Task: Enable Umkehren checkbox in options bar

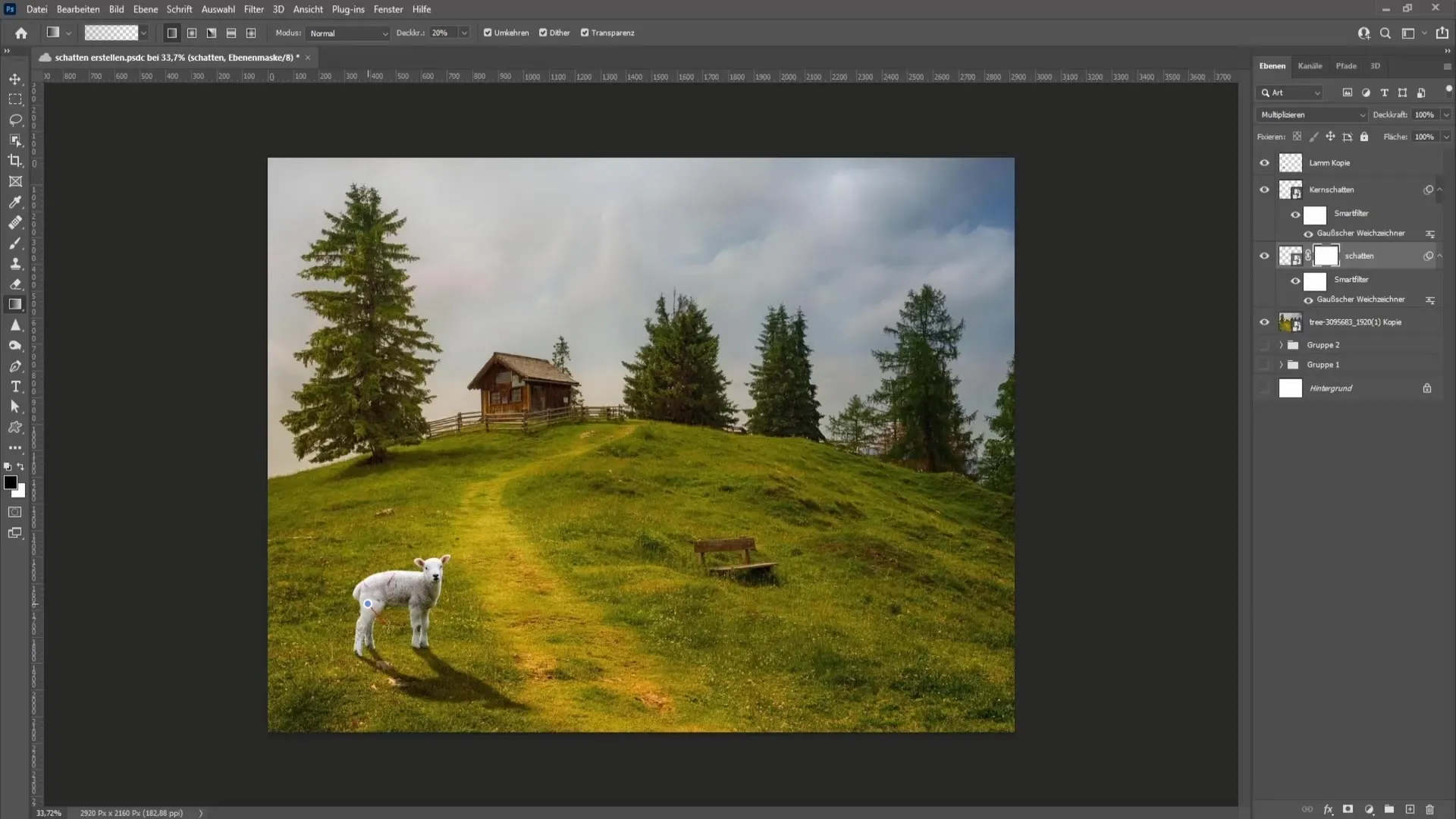Action: [x=488, y=32]
